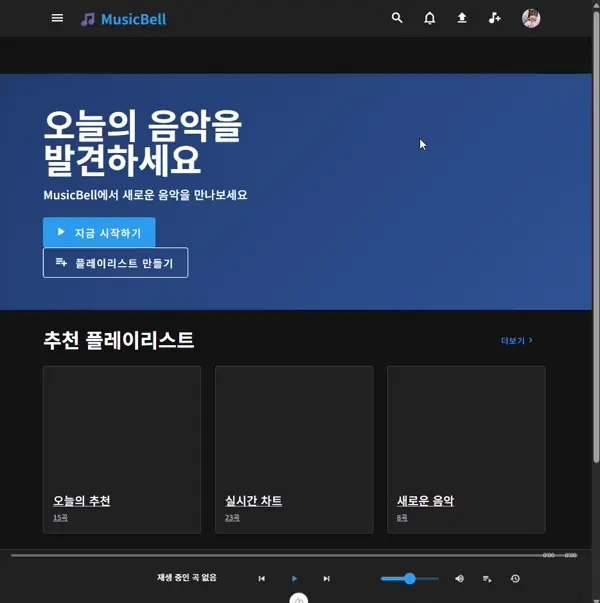Skip to the next track
Image resolution: width=600 pixels, height=603 pixels.
point(326,578)
